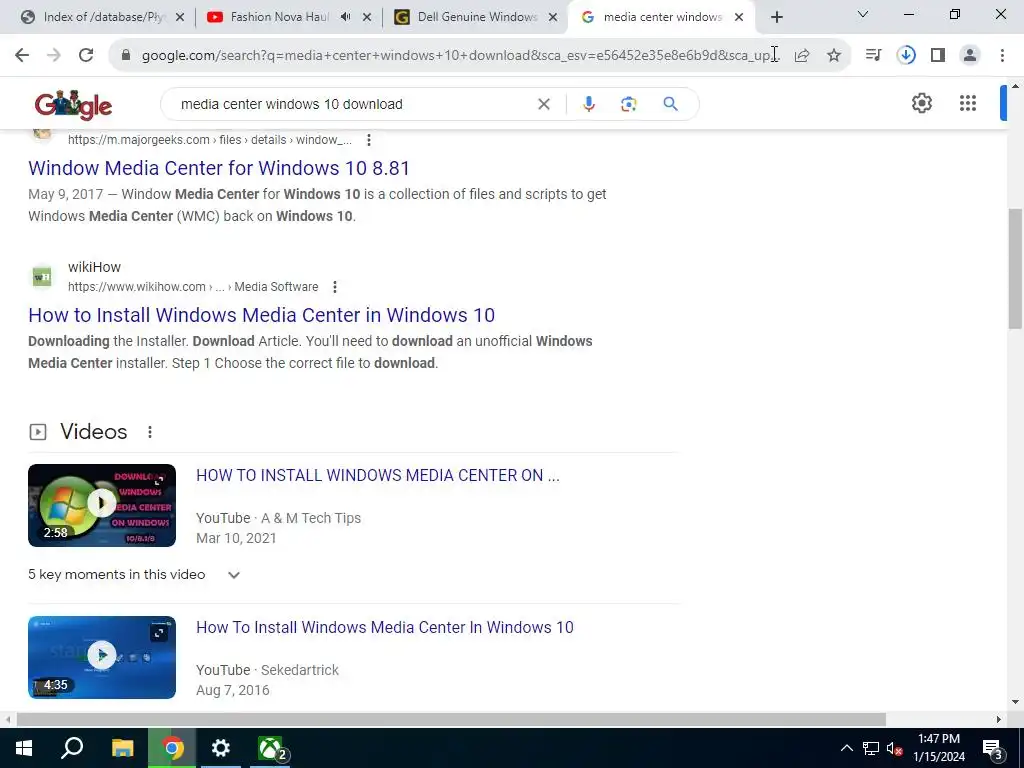Viewport: 1024px width, 768px height.
Task: Open the notification center icon
Action: 992,748
